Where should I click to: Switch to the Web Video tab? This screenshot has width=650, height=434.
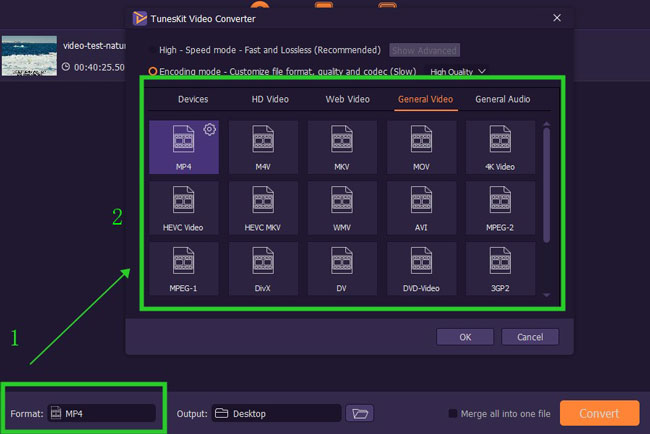tap(347, 99)
